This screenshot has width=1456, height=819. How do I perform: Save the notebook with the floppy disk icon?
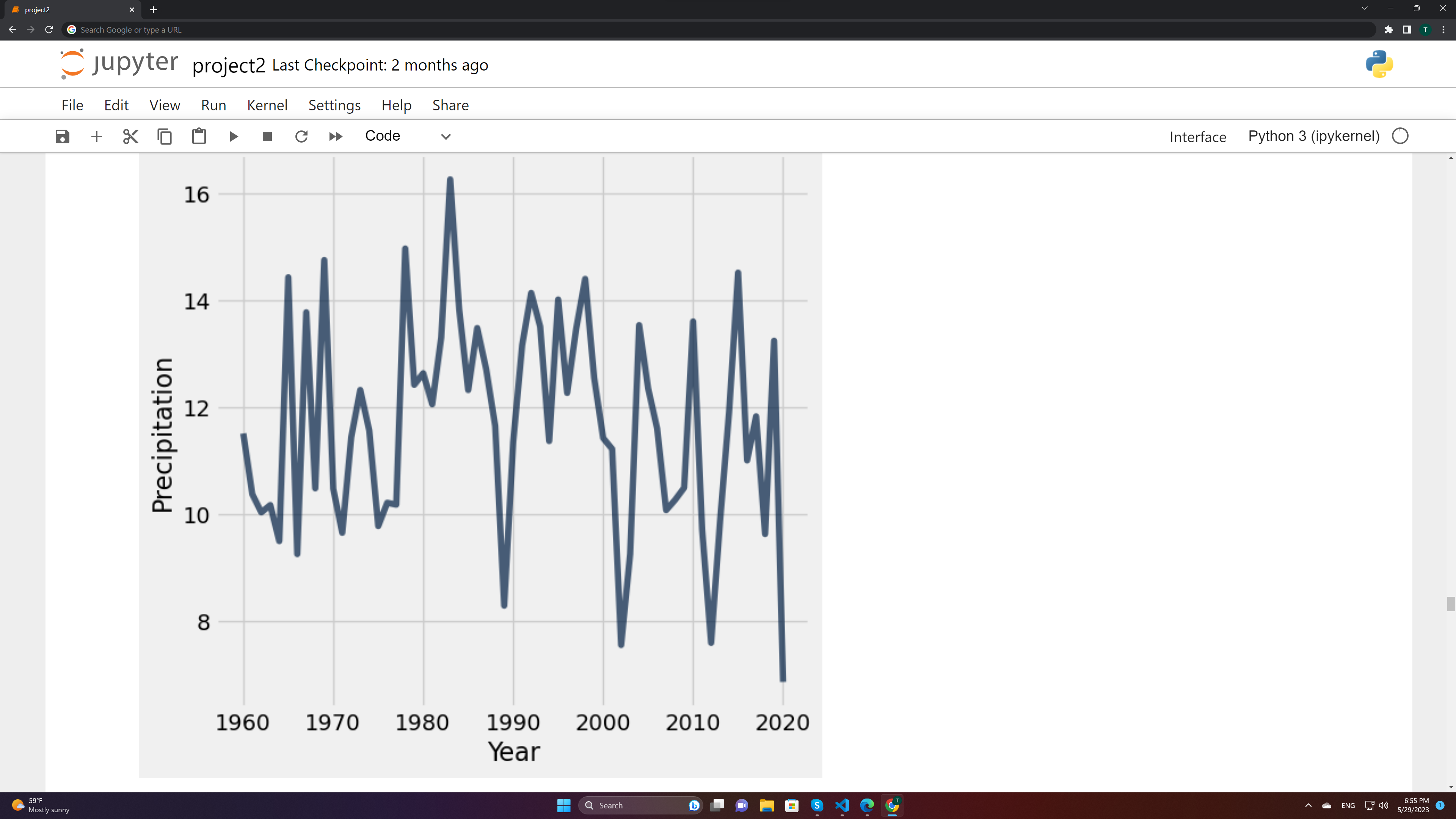tap(62, 136)
